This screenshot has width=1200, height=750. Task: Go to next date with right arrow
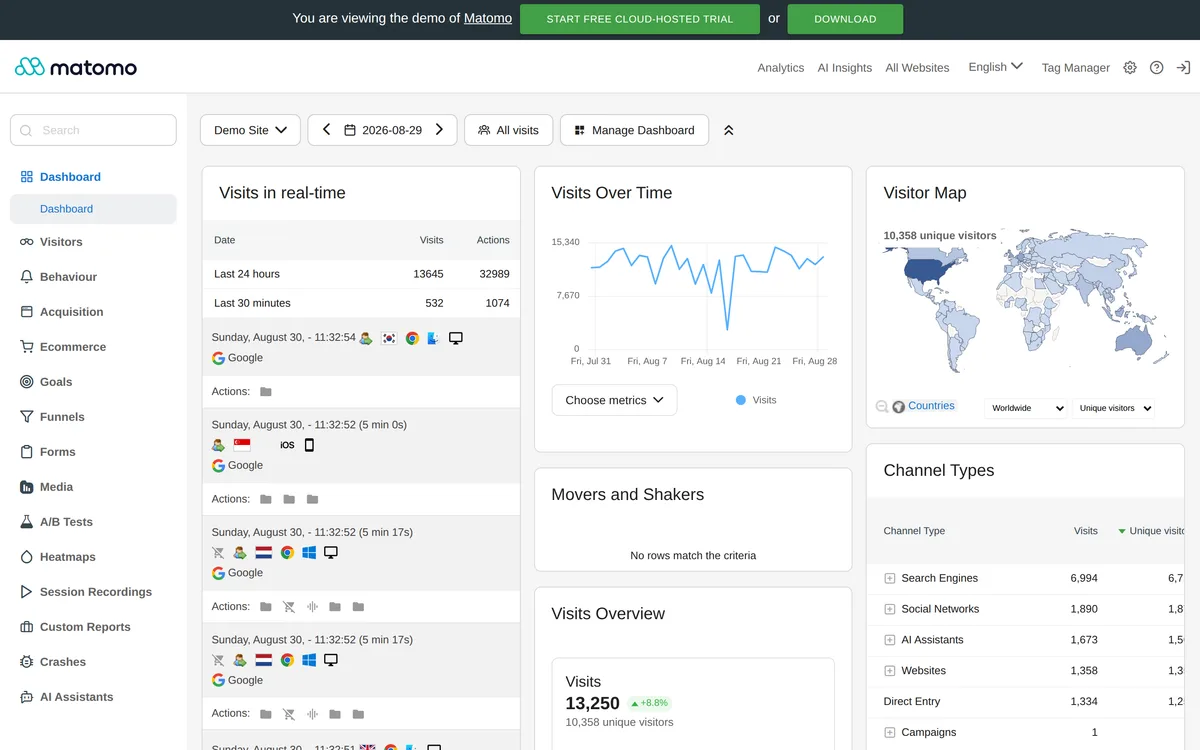click(439, 130)
